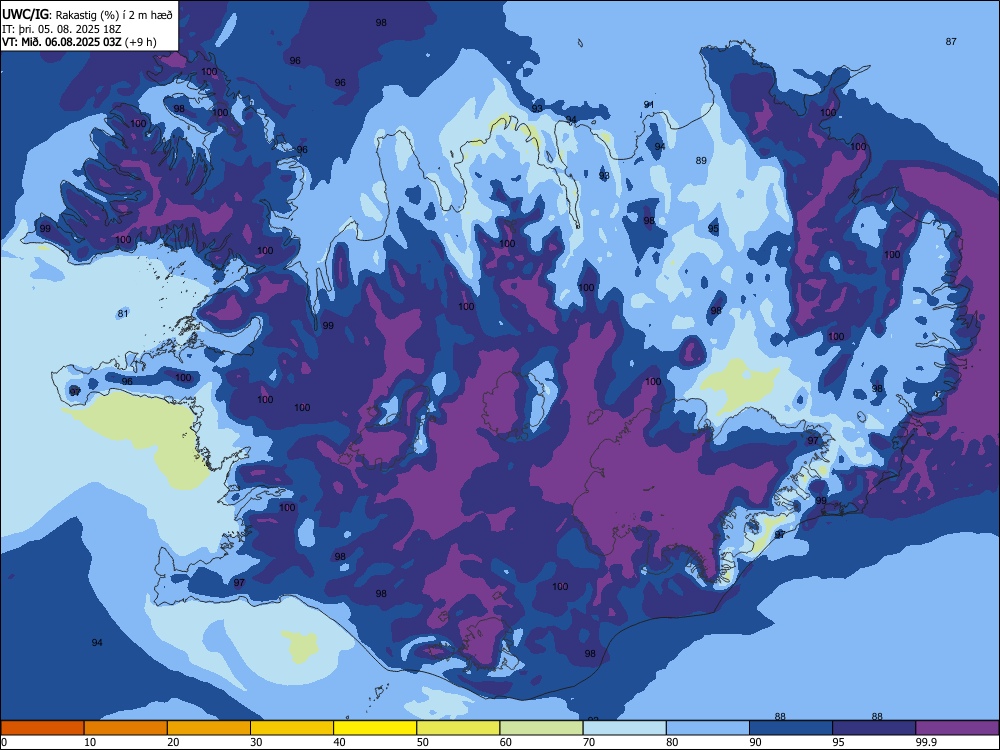This screenshot has height=750, width=1000.
Task: Select the map humidity value '89'
Action: click(701, 161)
